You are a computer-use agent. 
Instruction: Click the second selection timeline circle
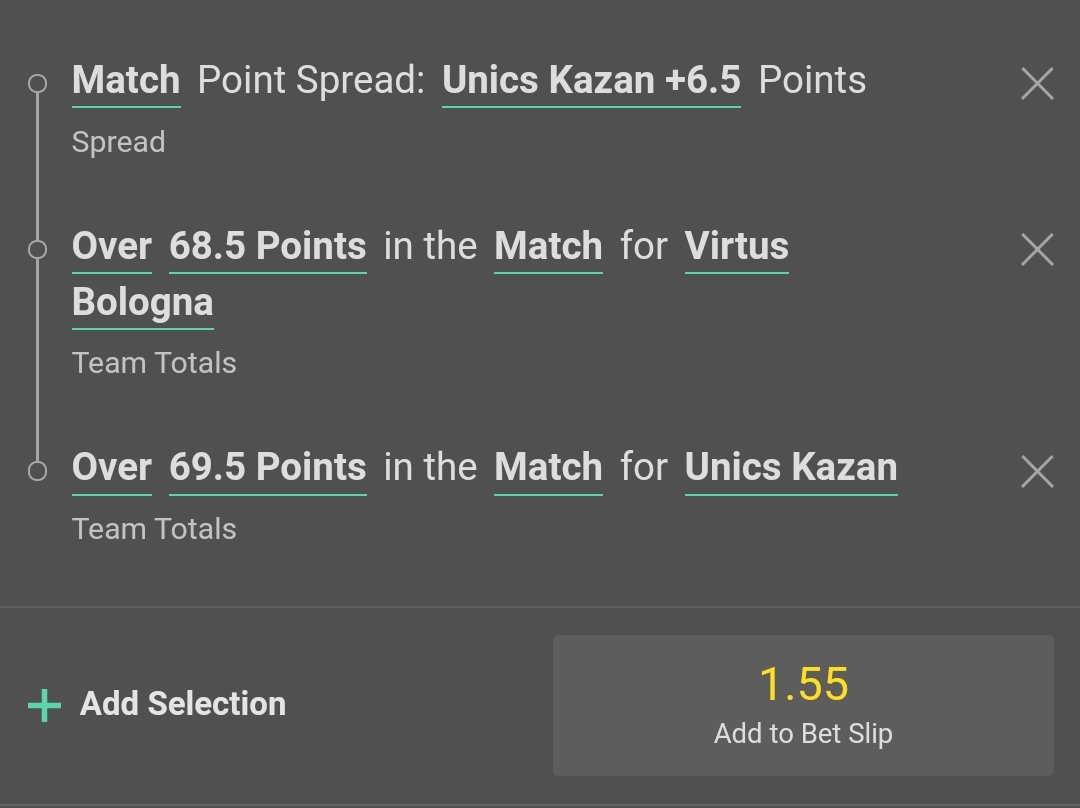click(x=37, y=249)
